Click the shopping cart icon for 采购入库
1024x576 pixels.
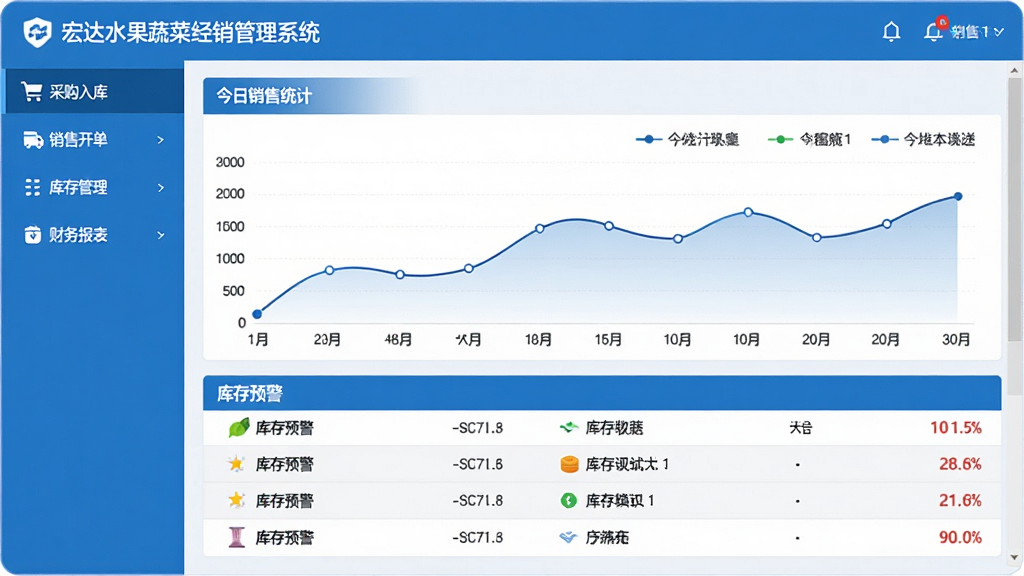[x=31, y=91]
